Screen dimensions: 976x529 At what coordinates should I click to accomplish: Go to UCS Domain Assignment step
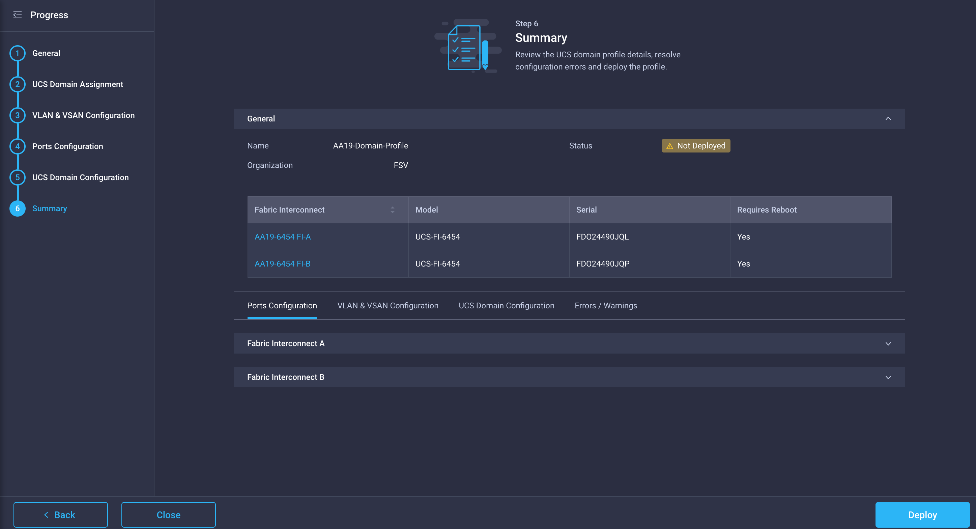pyautogui.click(x=78, y=84)
